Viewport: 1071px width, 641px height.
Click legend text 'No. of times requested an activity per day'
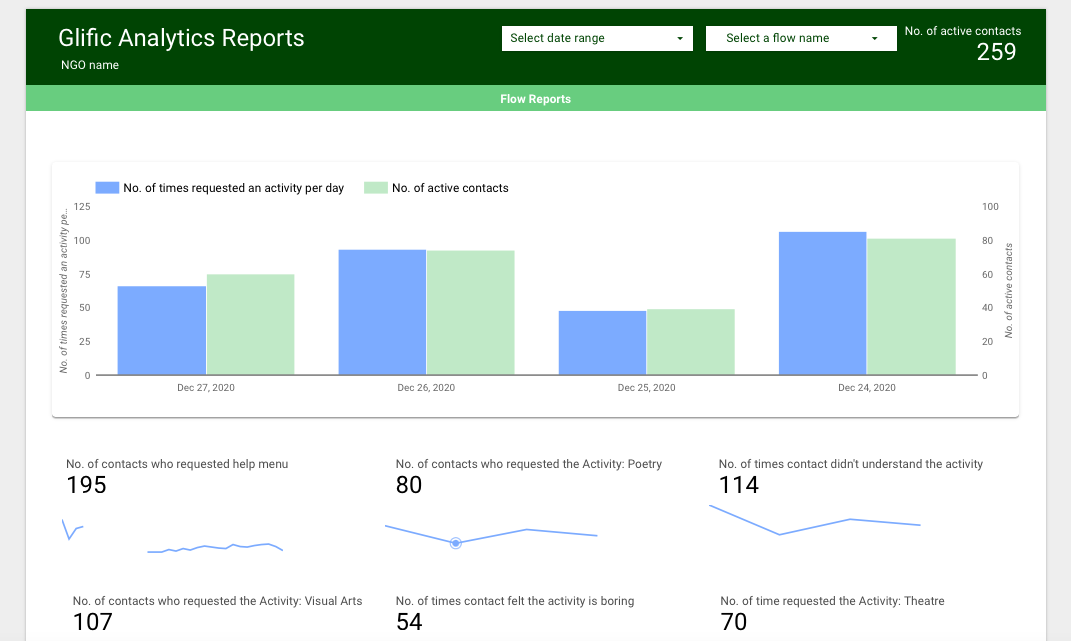tap(234, 188)
